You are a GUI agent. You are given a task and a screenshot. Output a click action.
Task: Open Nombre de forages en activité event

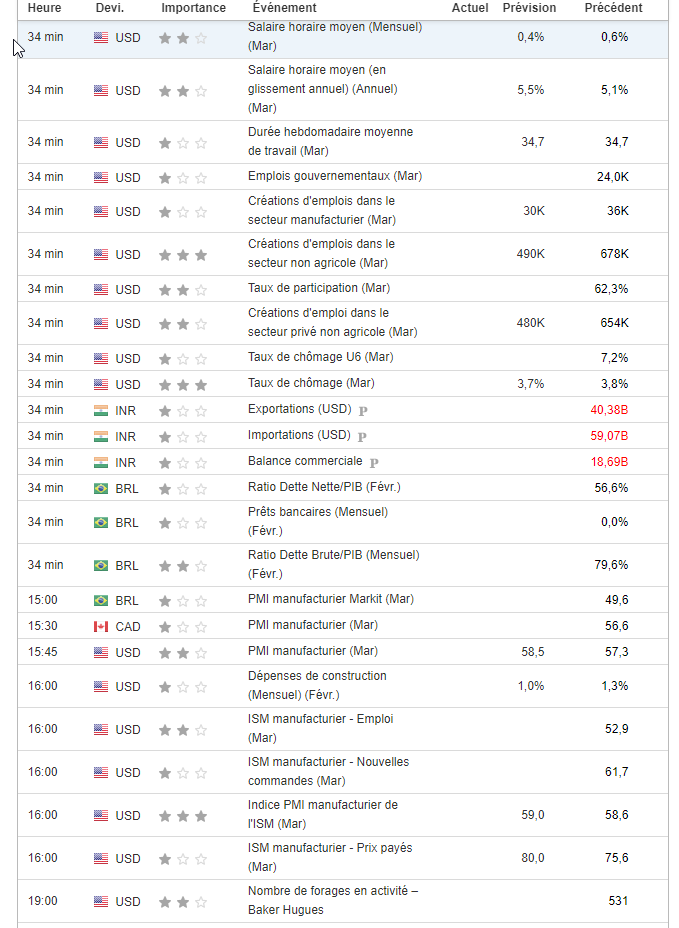(x=332, y=900)
